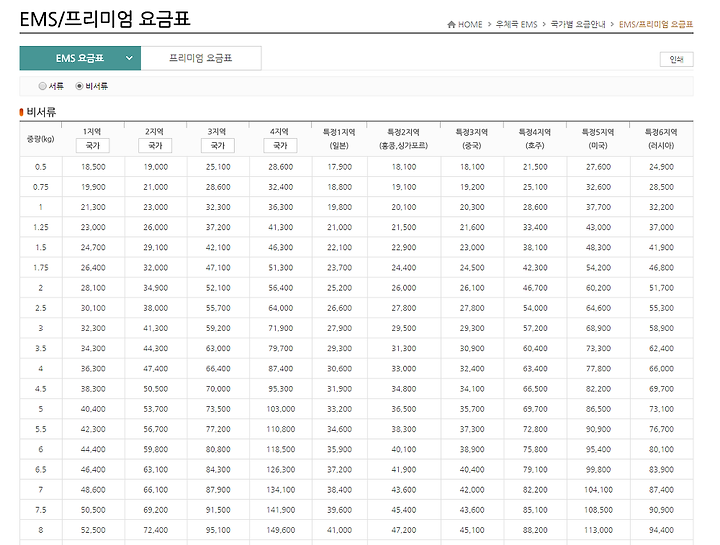Click the 28,600 cell in 0.5 row
720x545 pixels.
[x=281, y=167]
